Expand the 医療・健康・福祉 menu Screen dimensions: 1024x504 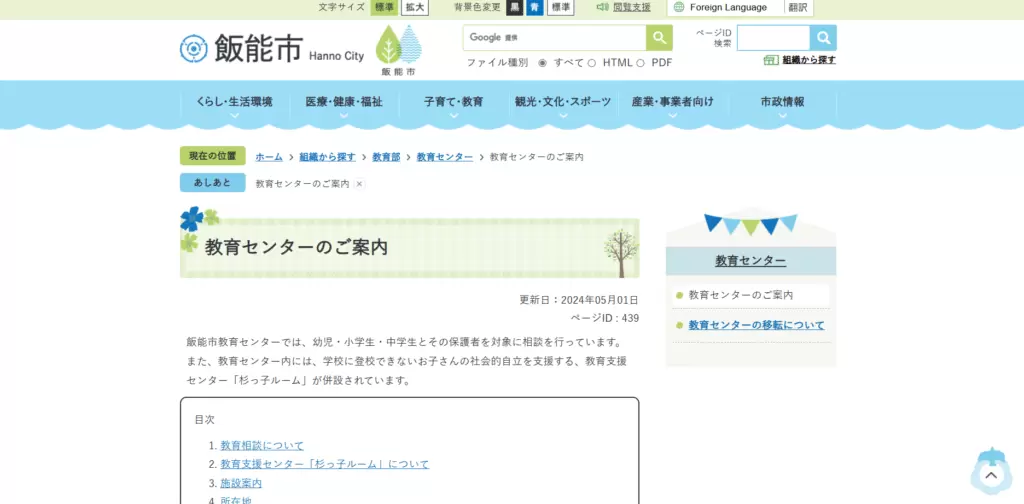point(344,104)
